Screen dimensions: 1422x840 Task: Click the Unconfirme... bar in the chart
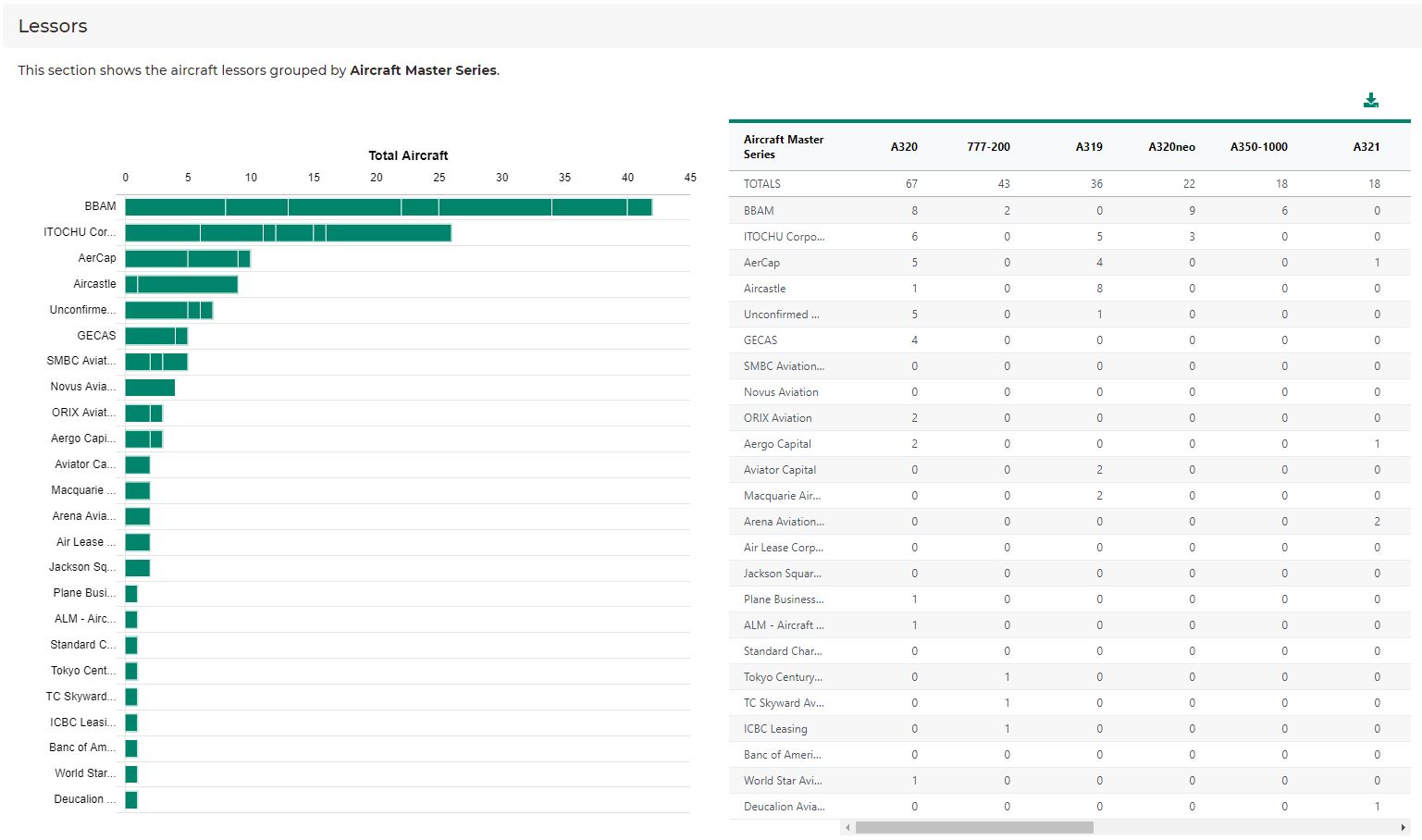tap(169, 310)
